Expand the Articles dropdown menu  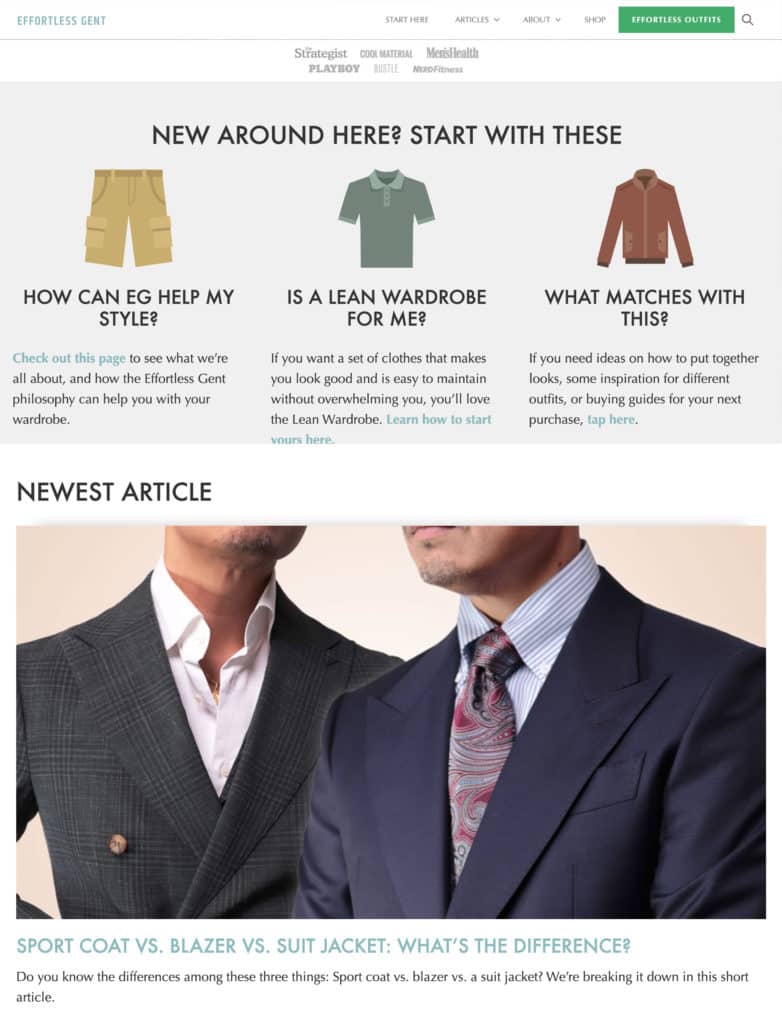[x=477, y=20]
